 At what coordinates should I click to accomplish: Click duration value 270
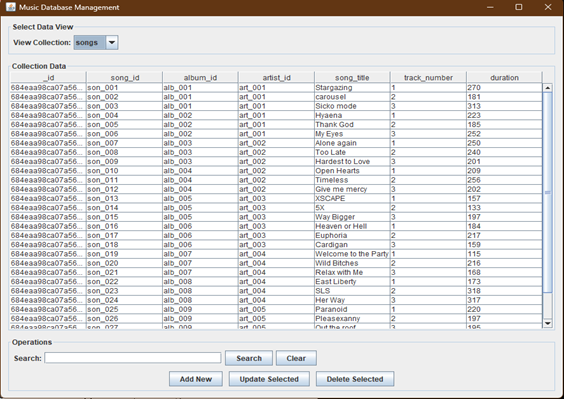[x=504, y=88]
